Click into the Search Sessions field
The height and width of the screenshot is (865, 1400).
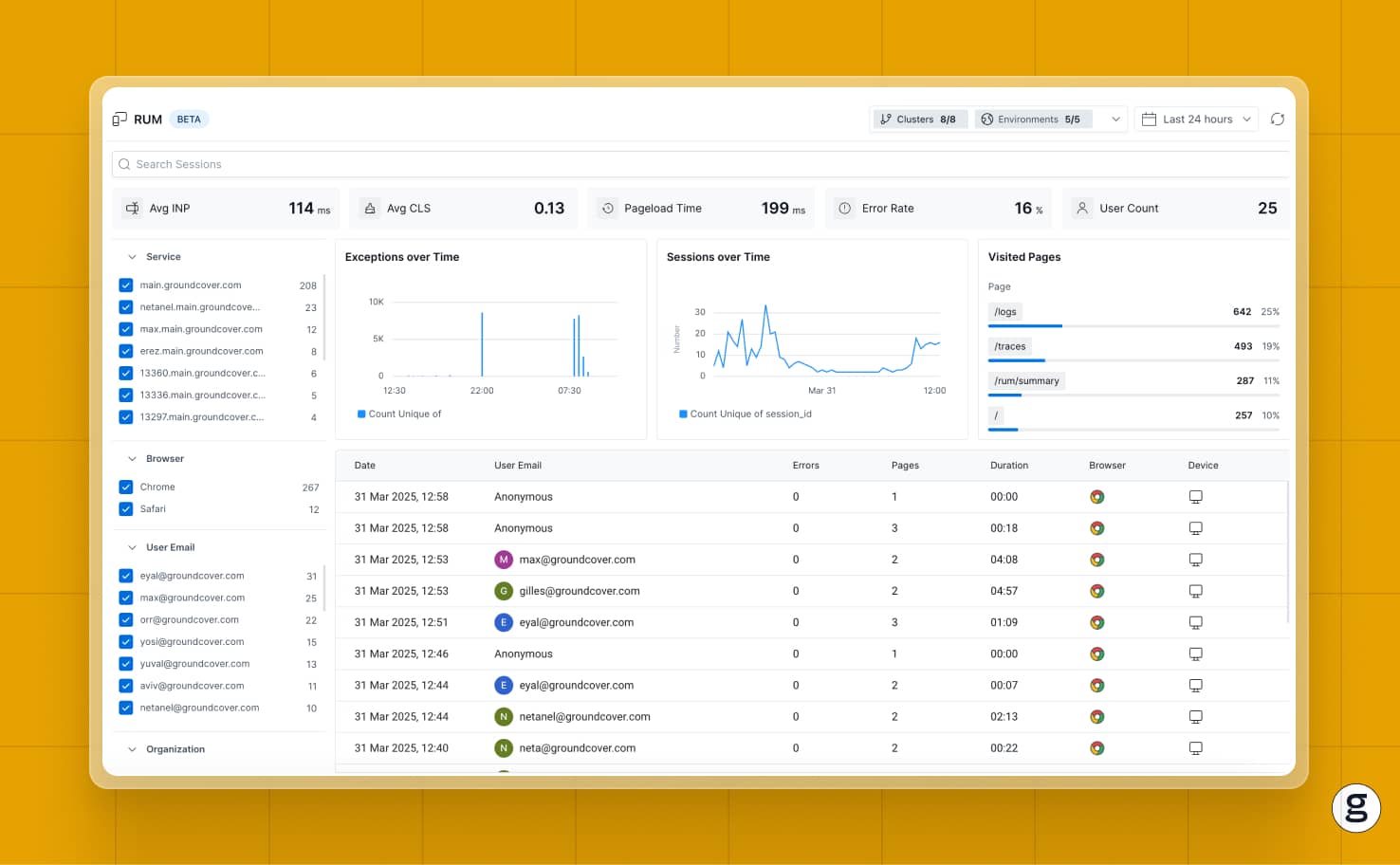[700, 164]
